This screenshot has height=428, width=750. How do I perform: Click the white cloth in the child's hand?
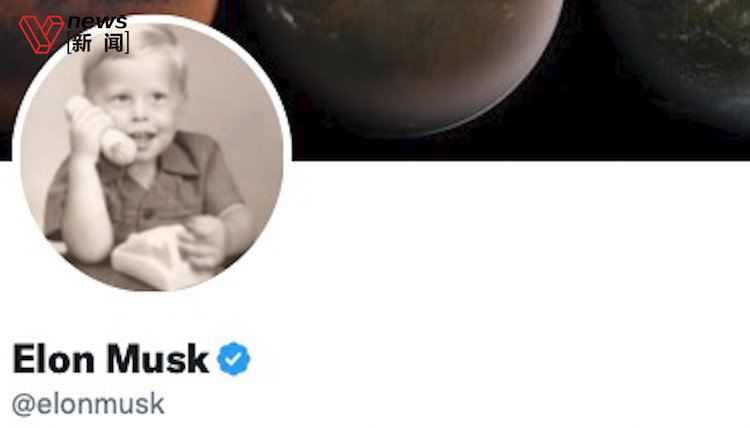[x=151, y=258]
